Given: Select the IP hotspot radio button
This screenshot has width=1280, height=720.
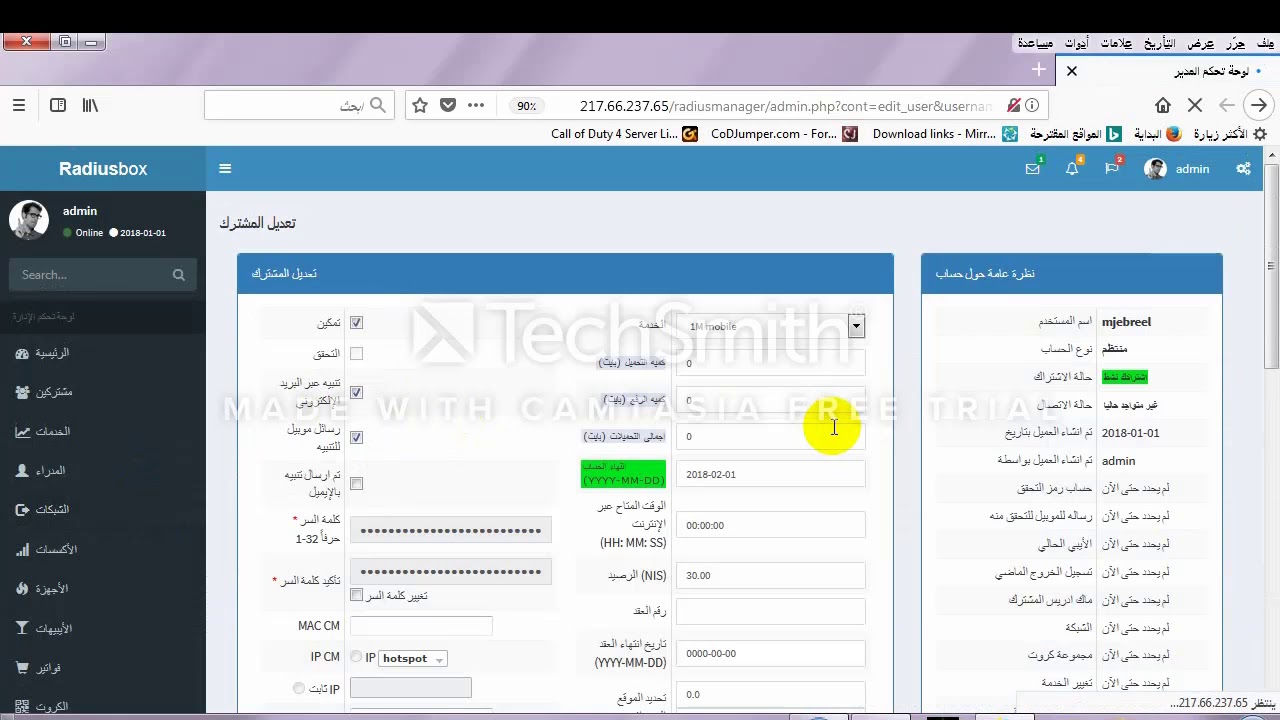Looking at the screenshot, I should (356, 657).
